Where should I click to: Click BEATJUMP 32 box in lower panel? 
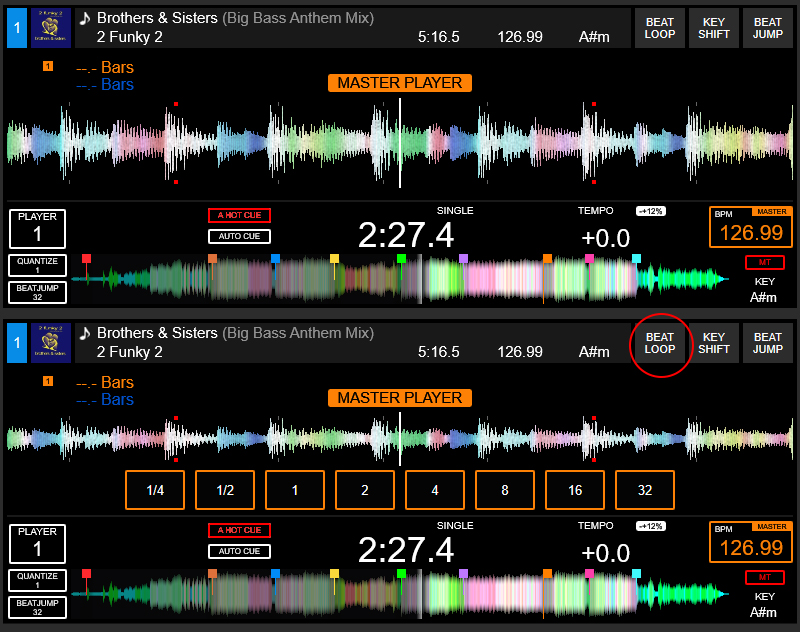point(38,608)
